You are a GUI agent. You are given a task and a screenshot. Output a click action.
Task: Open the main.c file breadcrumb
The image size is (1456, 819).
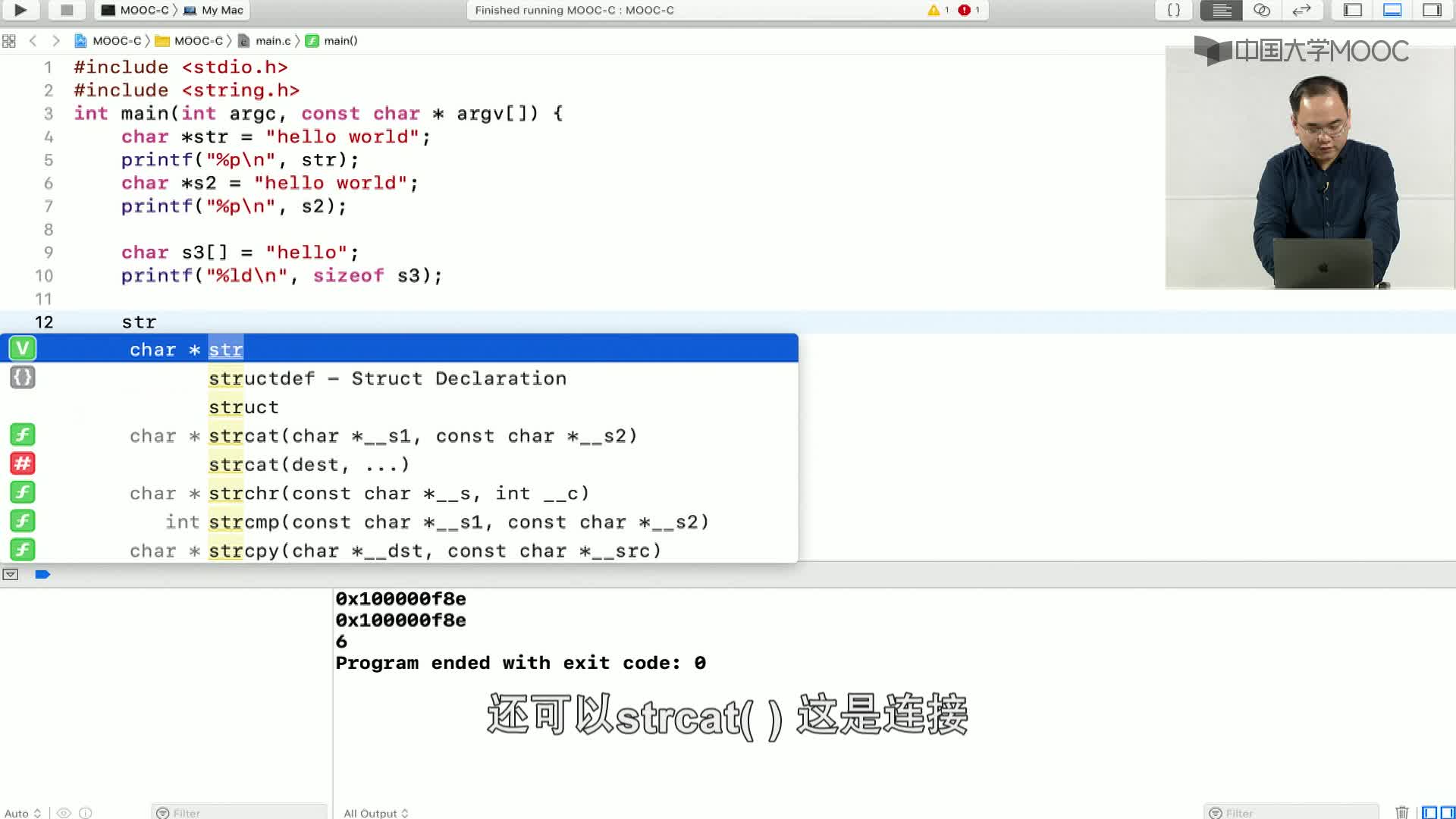[265, 41]
